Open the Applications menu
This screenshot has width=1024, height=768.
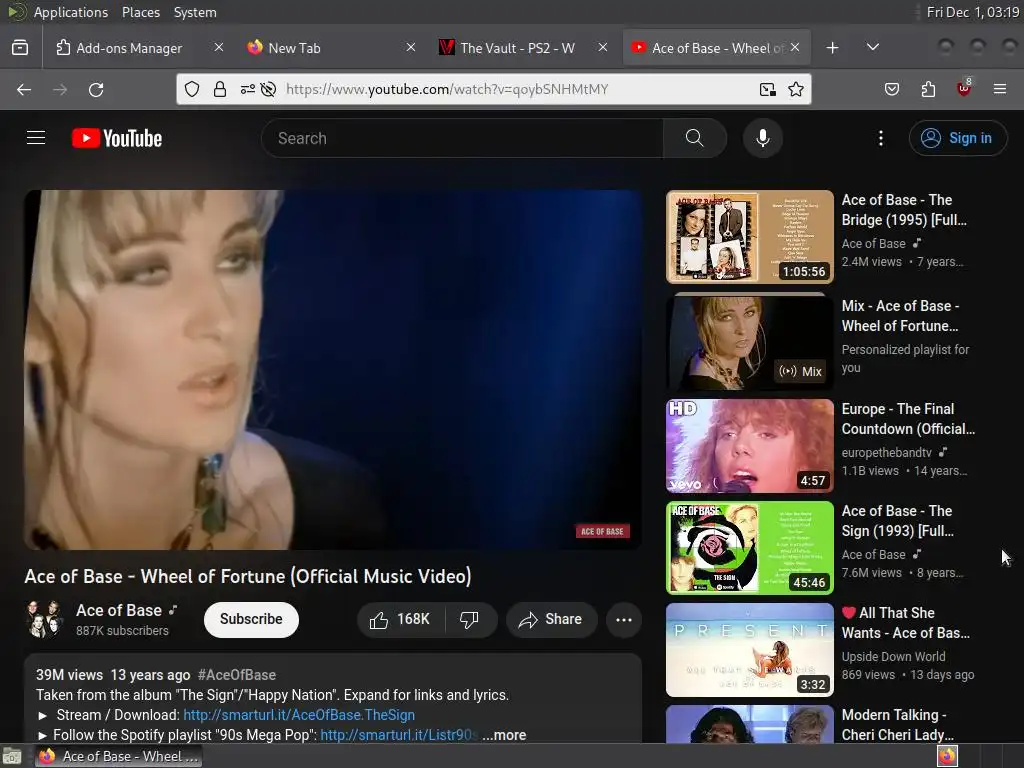(71, 12)
